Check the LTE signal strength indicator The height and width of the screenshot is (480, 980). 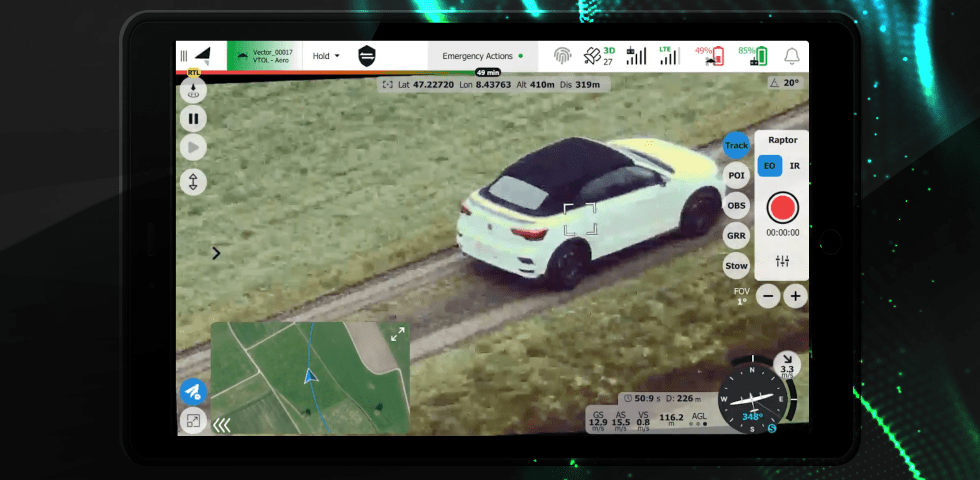click(669, 56)
